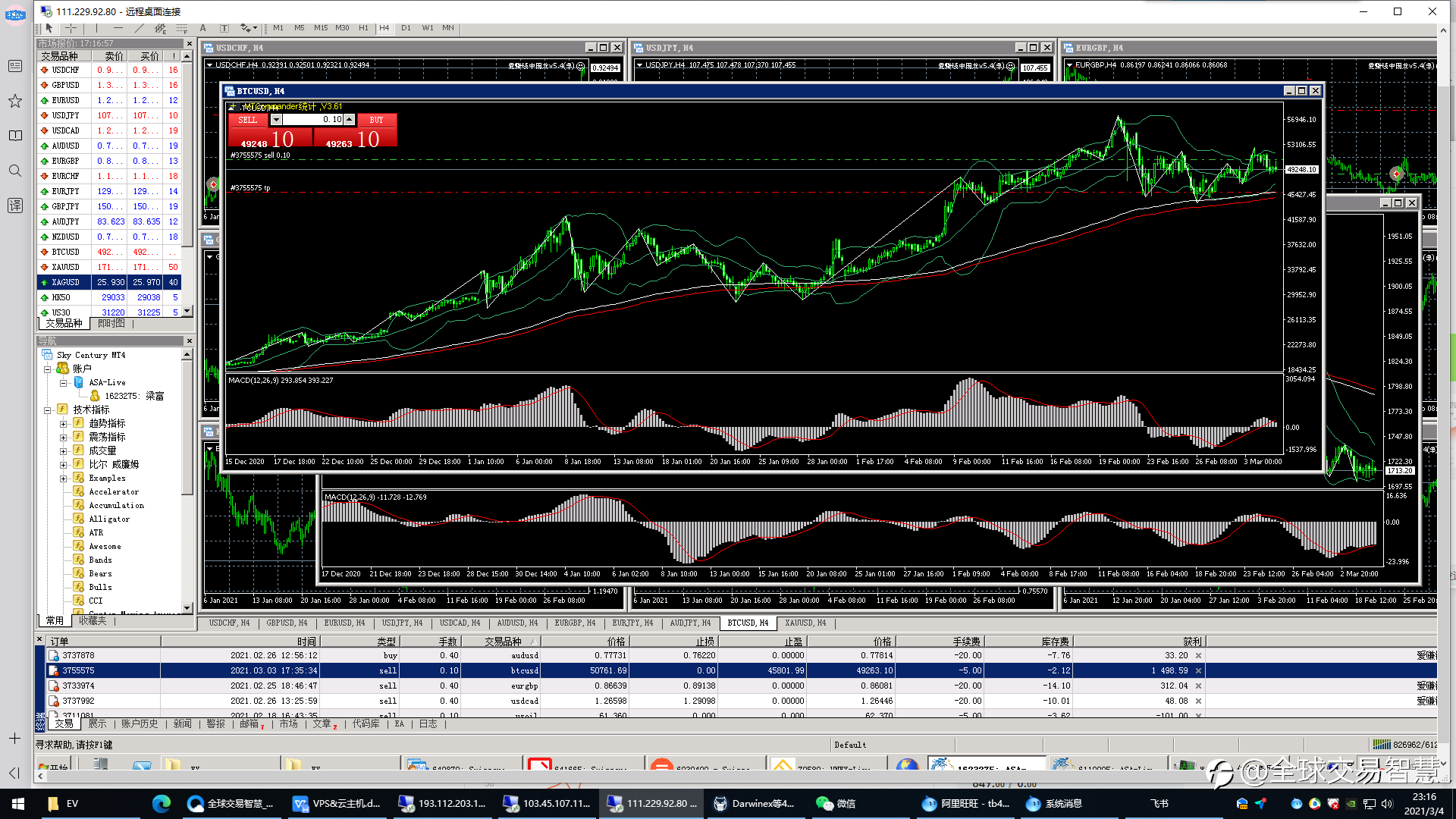Collapse the 技术指标 indicators node

[47, 409]
